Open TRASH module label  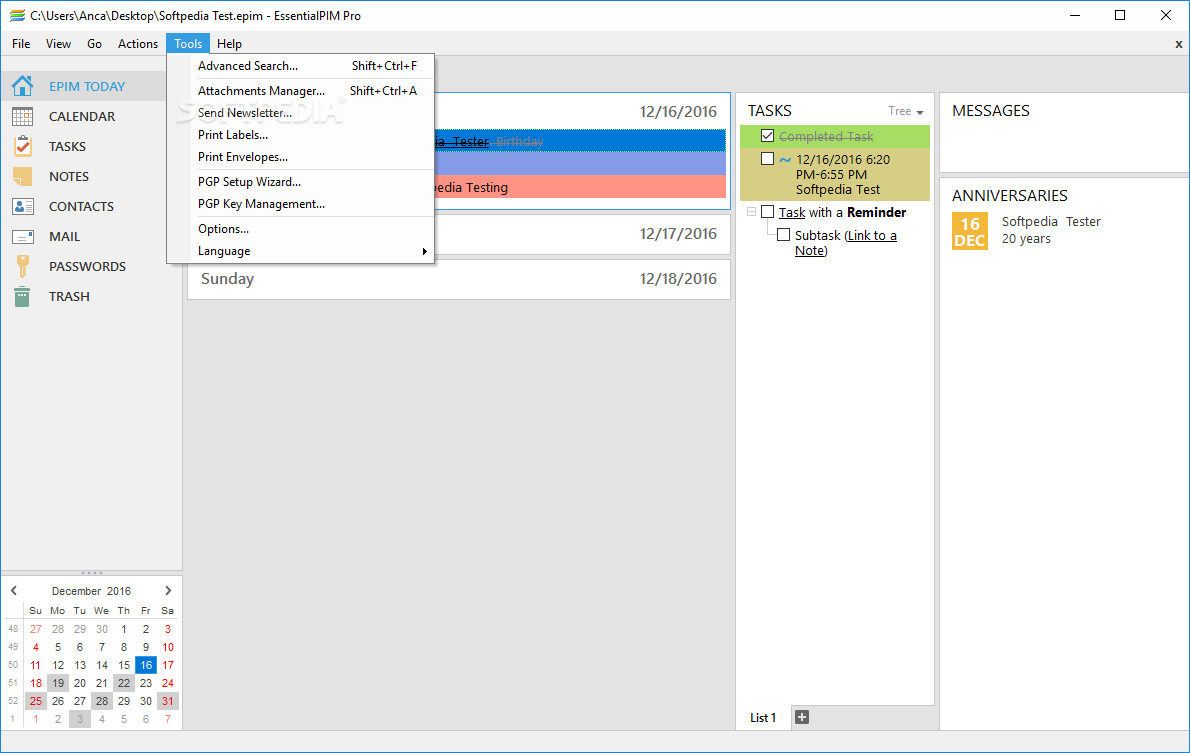69,297
